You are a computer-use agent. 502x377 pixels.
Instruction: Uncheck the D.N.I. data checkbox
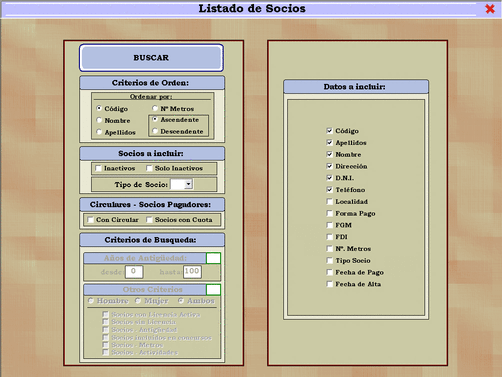coord(330,178)
